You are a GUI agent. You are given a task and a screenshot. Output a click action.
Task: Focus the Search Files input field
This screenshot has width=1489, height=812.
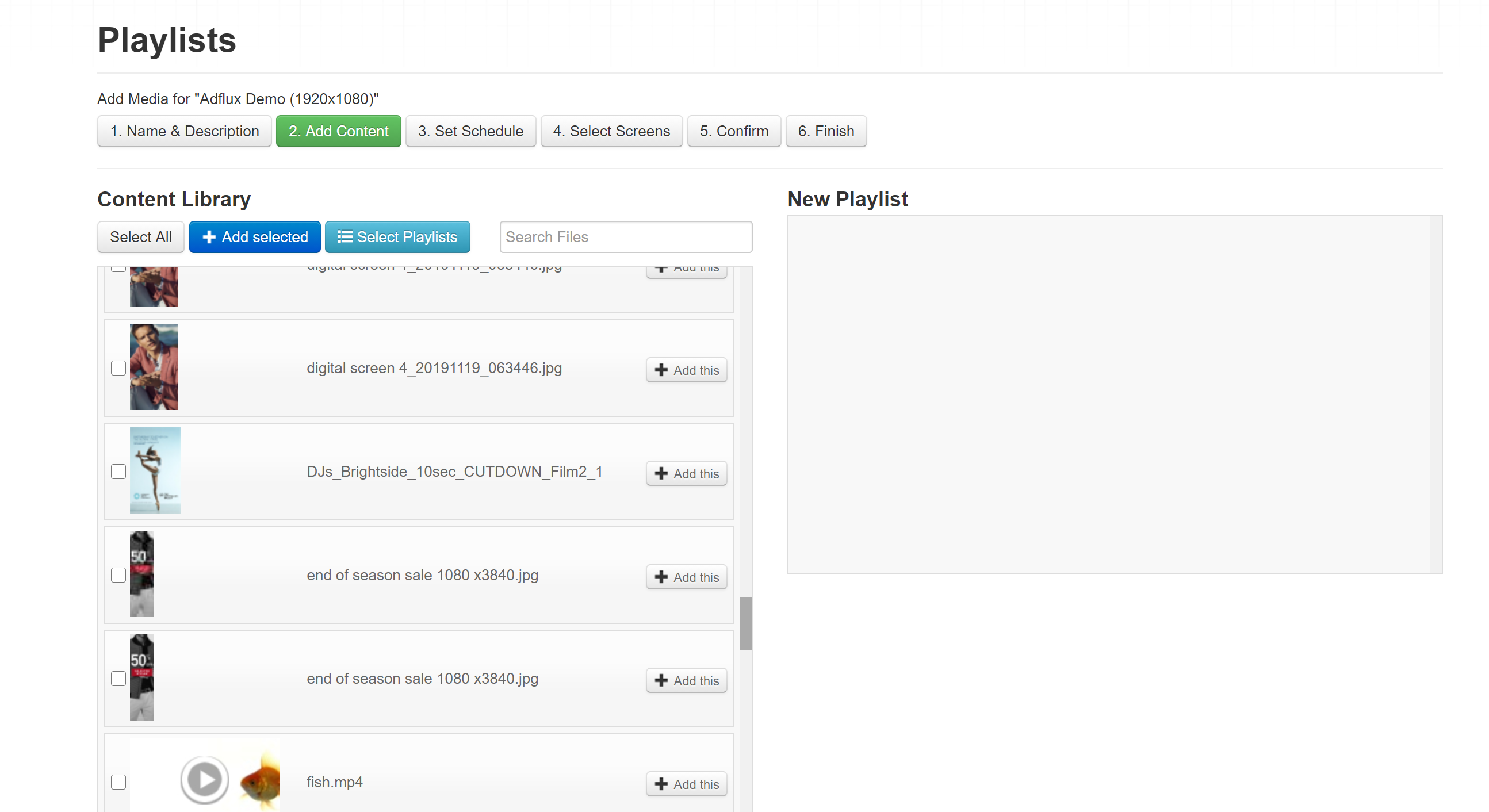click(625, 237)
